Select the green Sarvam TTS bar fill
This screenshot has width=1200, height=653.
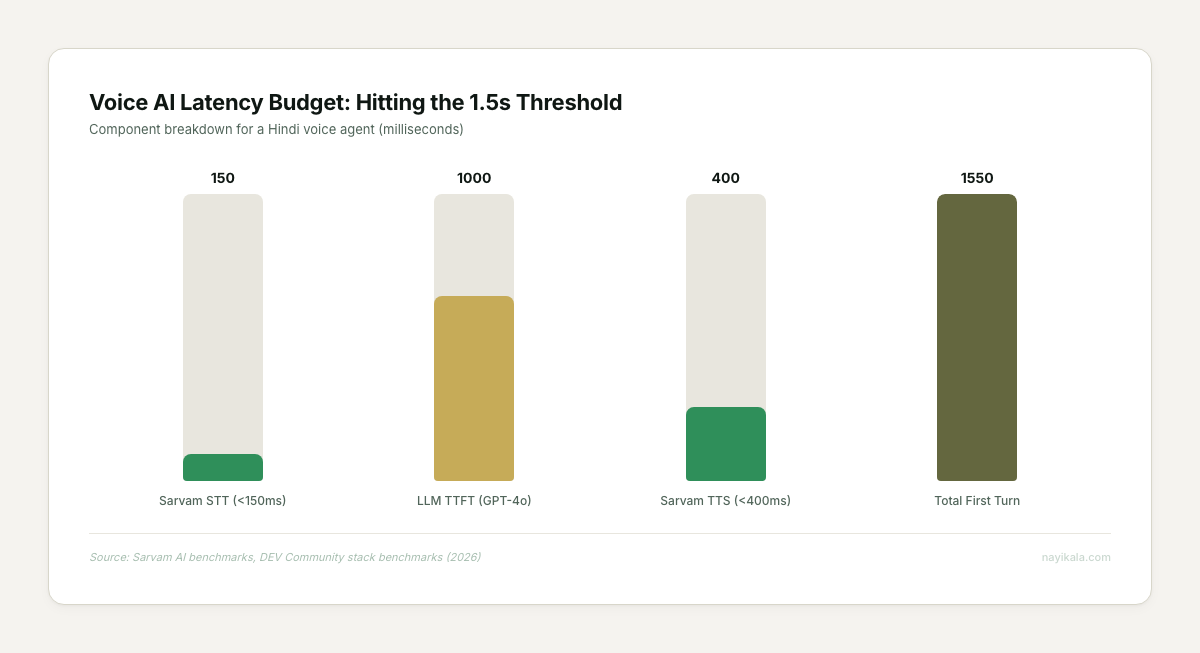click(x=726, y=444)
